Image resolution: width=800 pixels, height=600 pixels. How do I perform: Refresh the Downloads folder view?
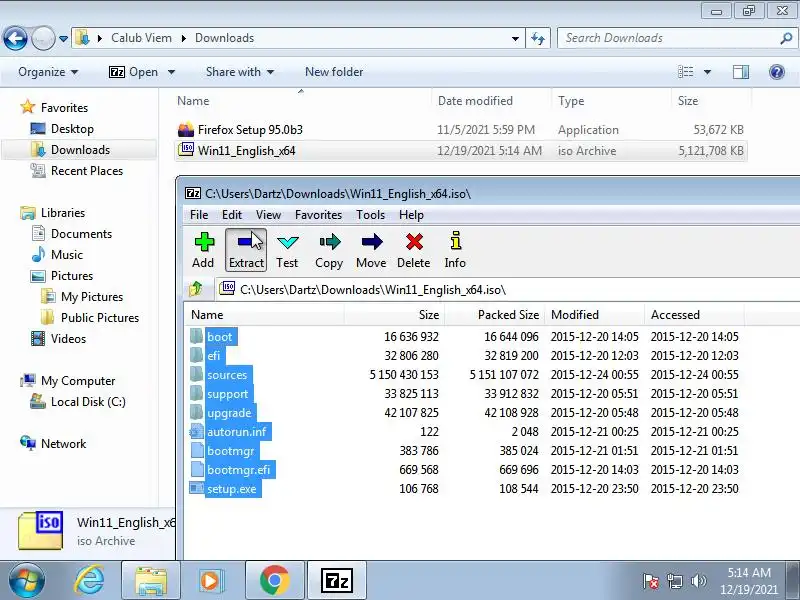click(538, 38)
